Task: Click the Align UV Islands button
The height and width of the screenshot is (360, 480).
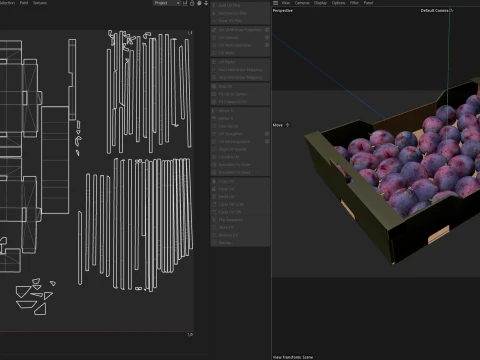Action: click(x=240, y=149)
